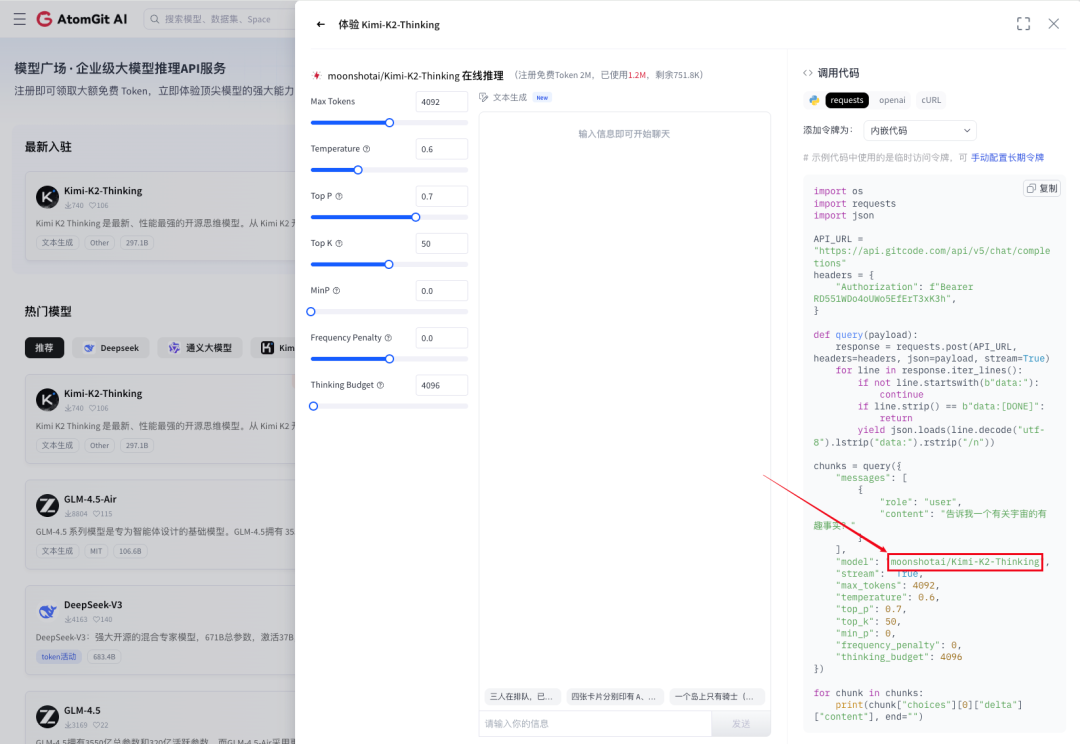
Task: Click the 文本生成 edit icon
Action: 484,98
